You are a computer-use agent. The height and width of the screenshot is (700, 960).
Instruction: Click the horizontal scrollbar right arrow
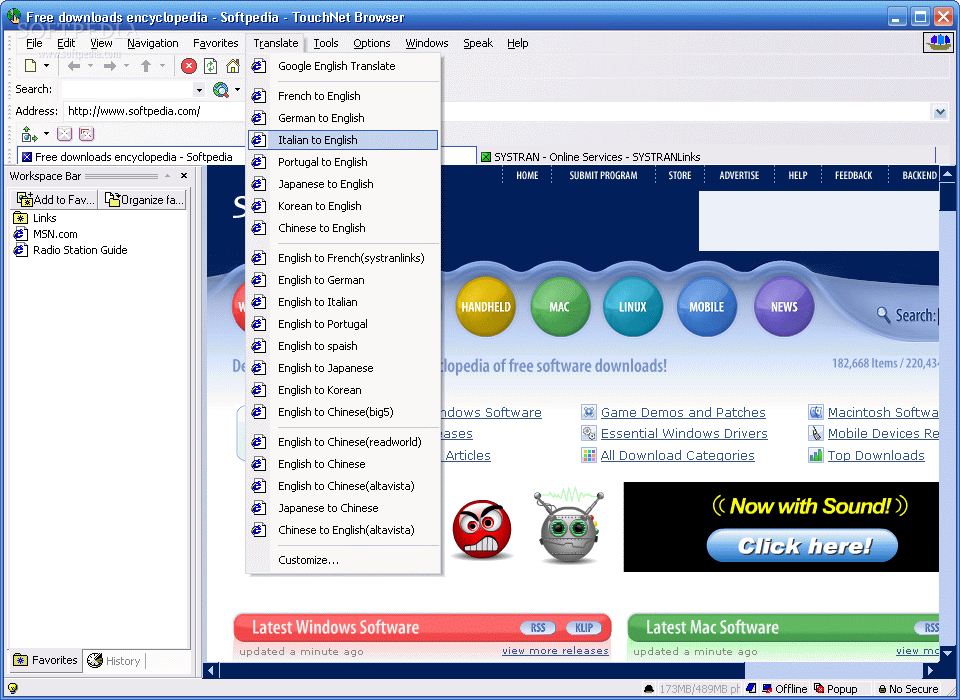[931, 671]
